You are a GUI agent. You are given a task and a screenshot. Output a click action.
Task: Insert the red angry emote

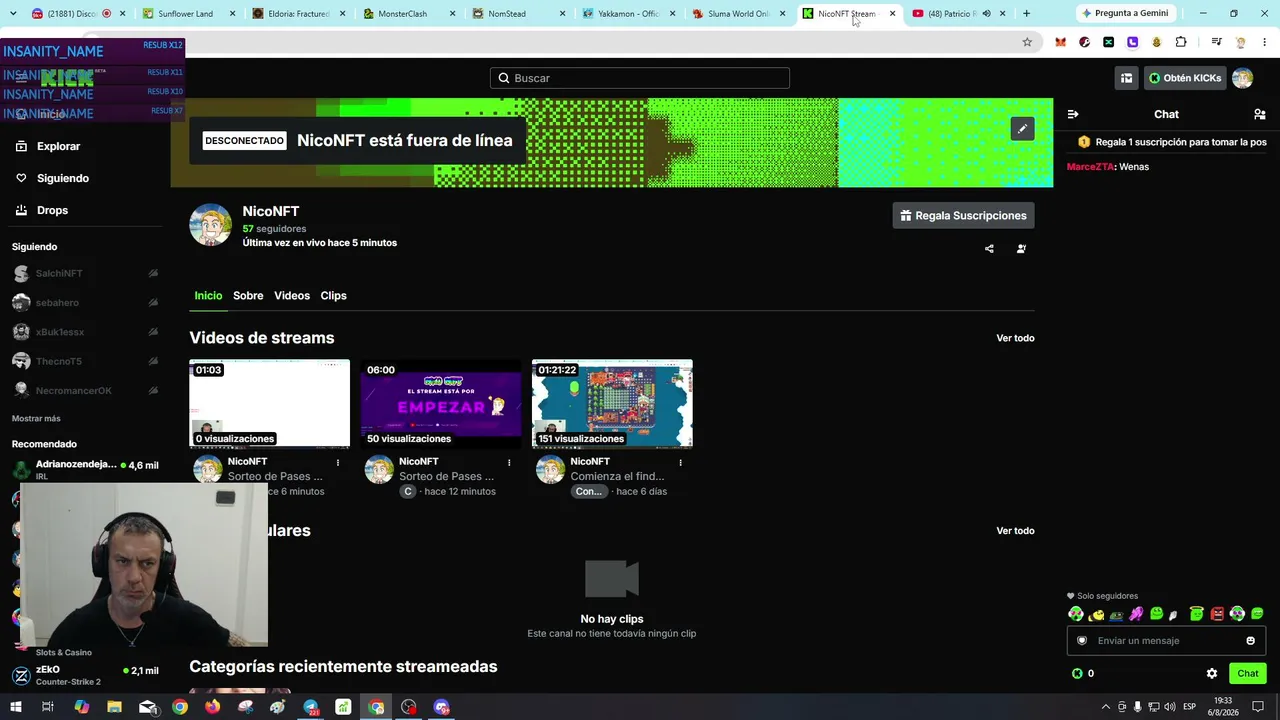pos(1217,614)
